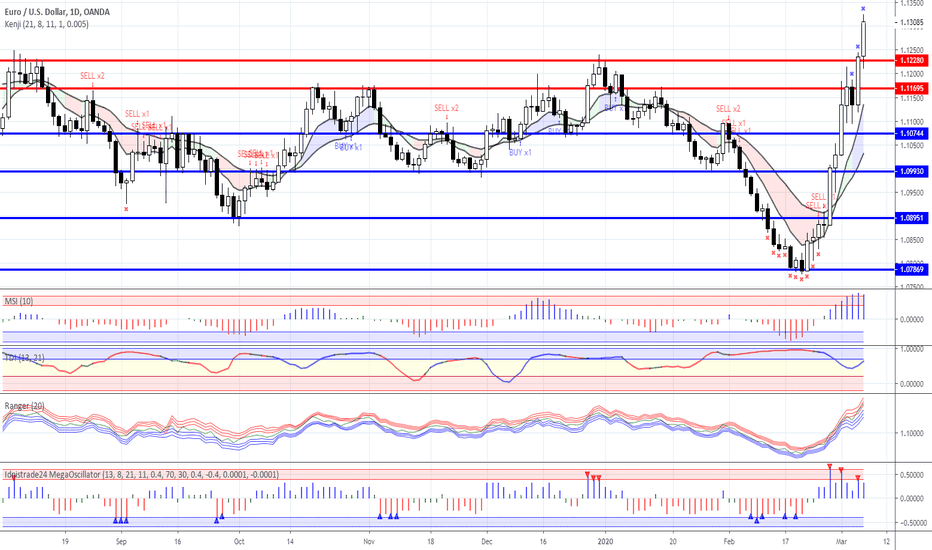Select the blue 1.09930 price label
This screenshot has height=550, width=932.
click(912, 171)
